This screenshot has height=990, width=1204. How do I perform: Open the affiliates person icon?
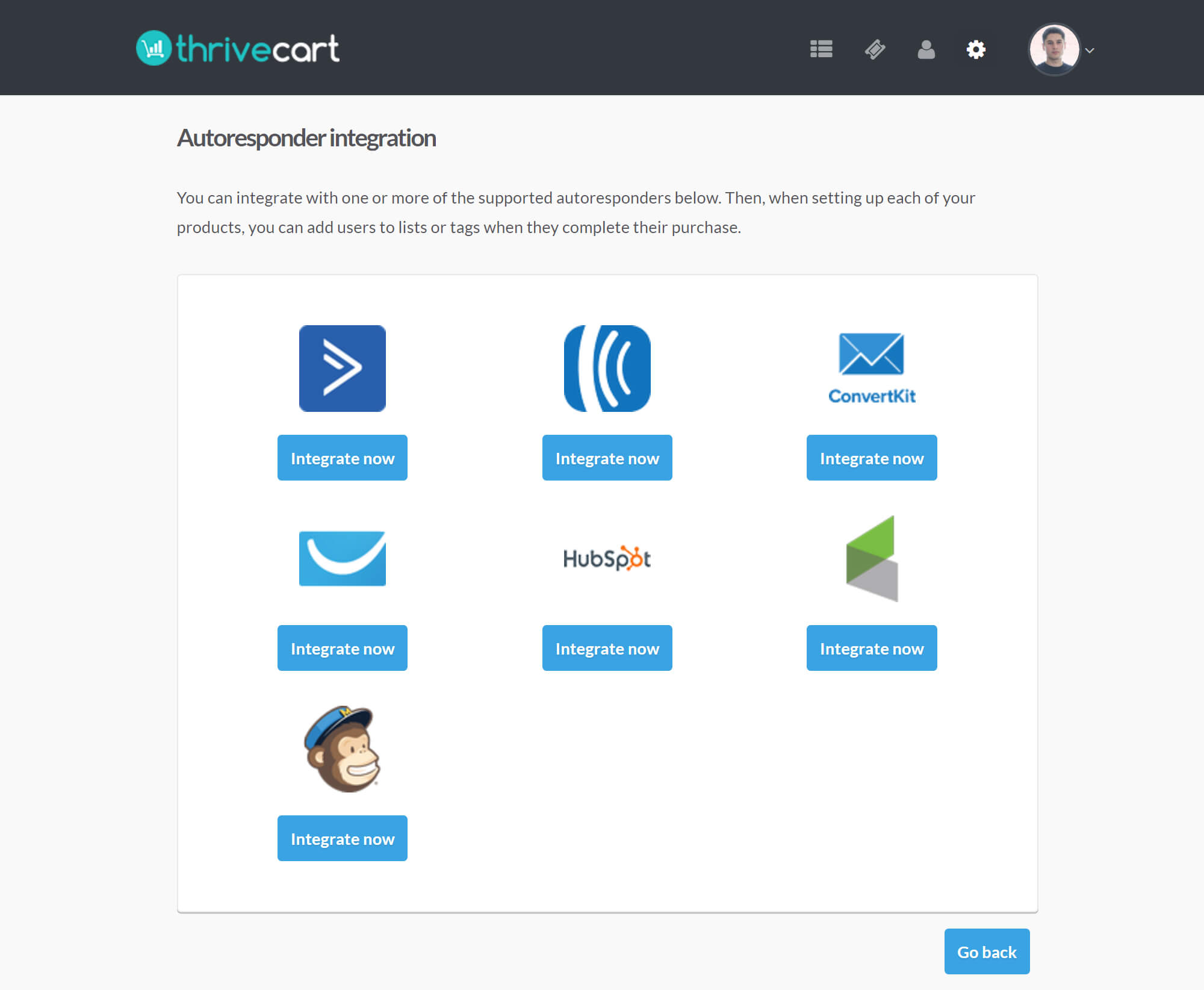pyautogui.click(x=926, y=49)
